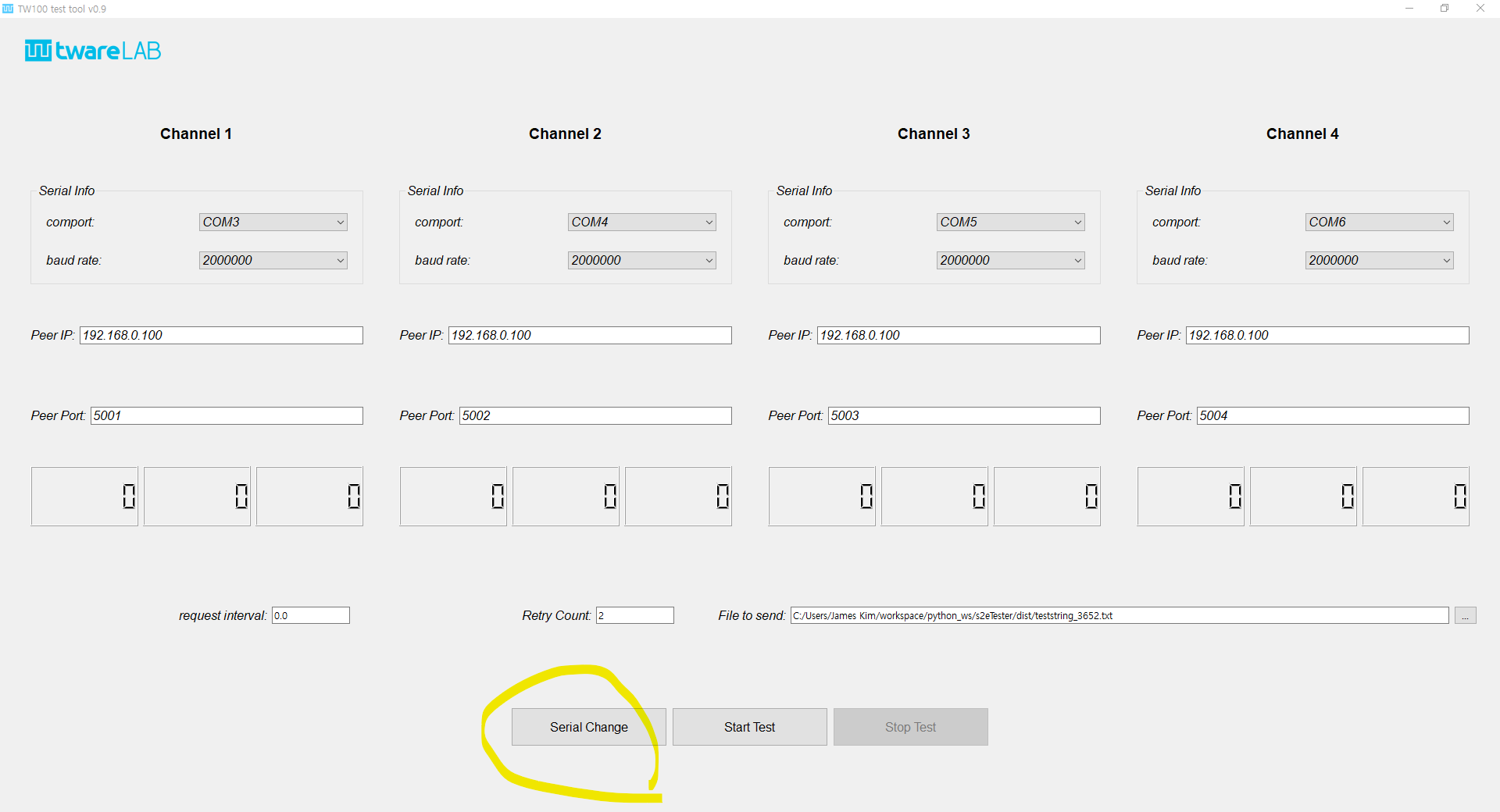The image size is (1500, 812).
Task: Click the request interval label
Action: (223, 615)
